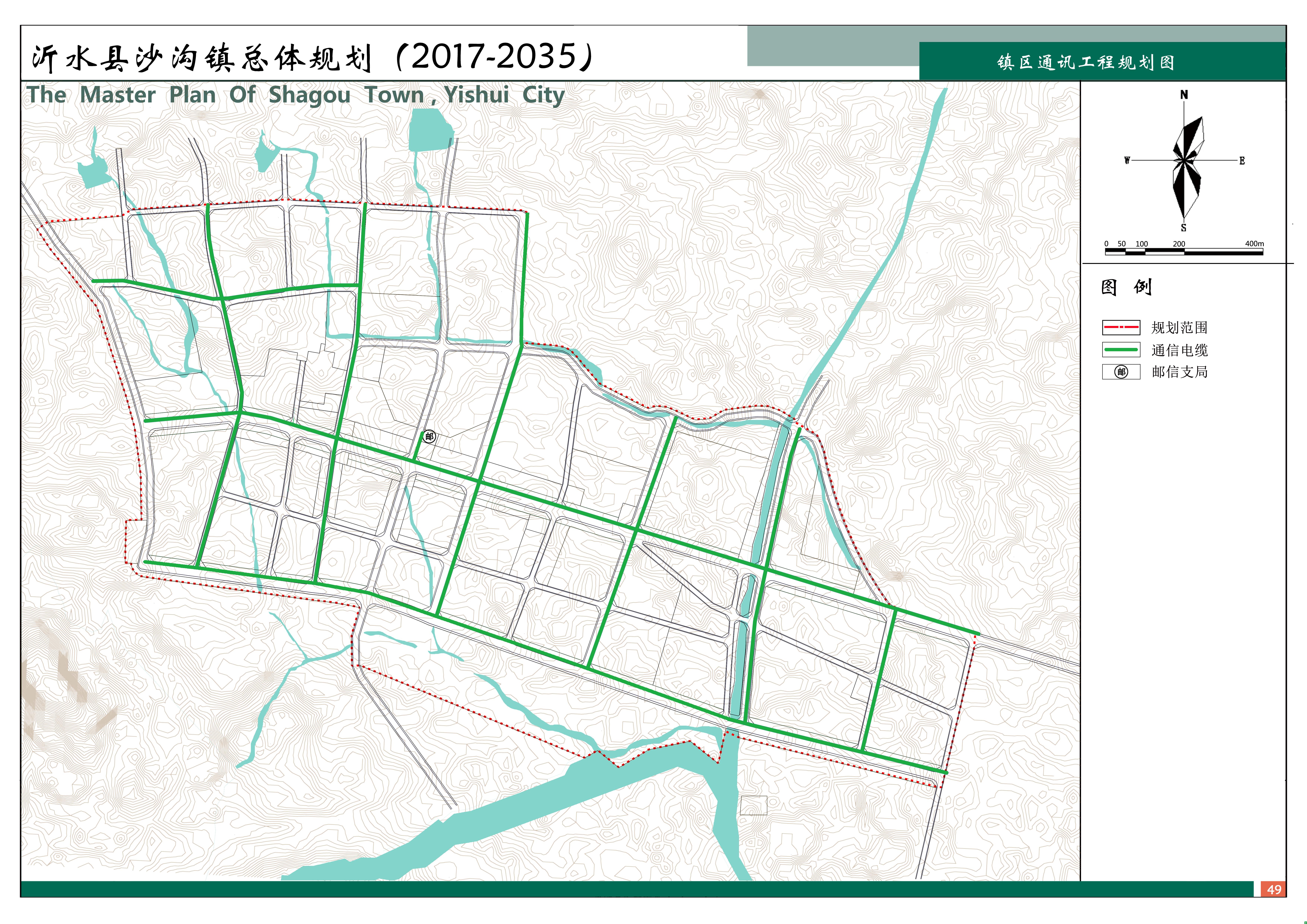This screenshot has width=1307, height=924.
Task: Click the 'W' label on the compass
Action: click(x=1127, y=161)
